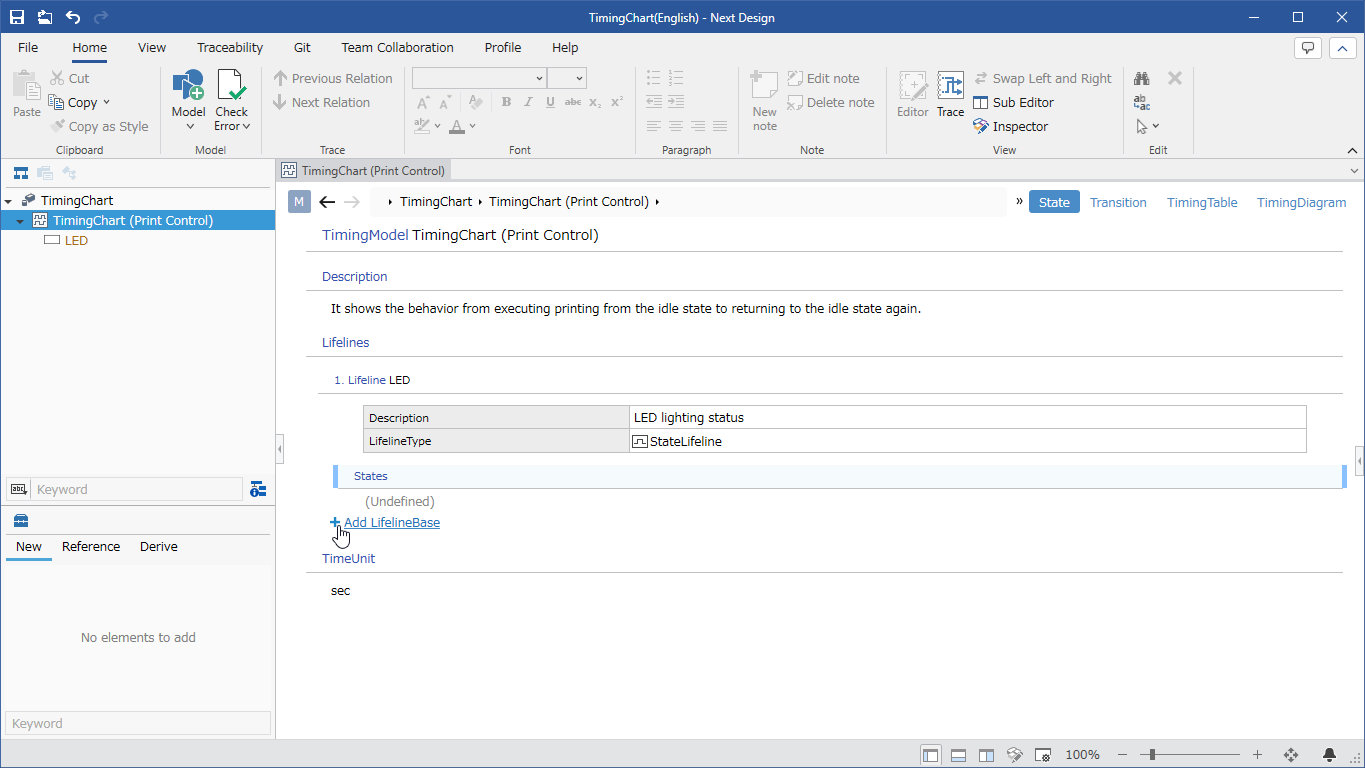Toggle superscript formatting
Screen dimensions: 1365x768
pos(617,102)
